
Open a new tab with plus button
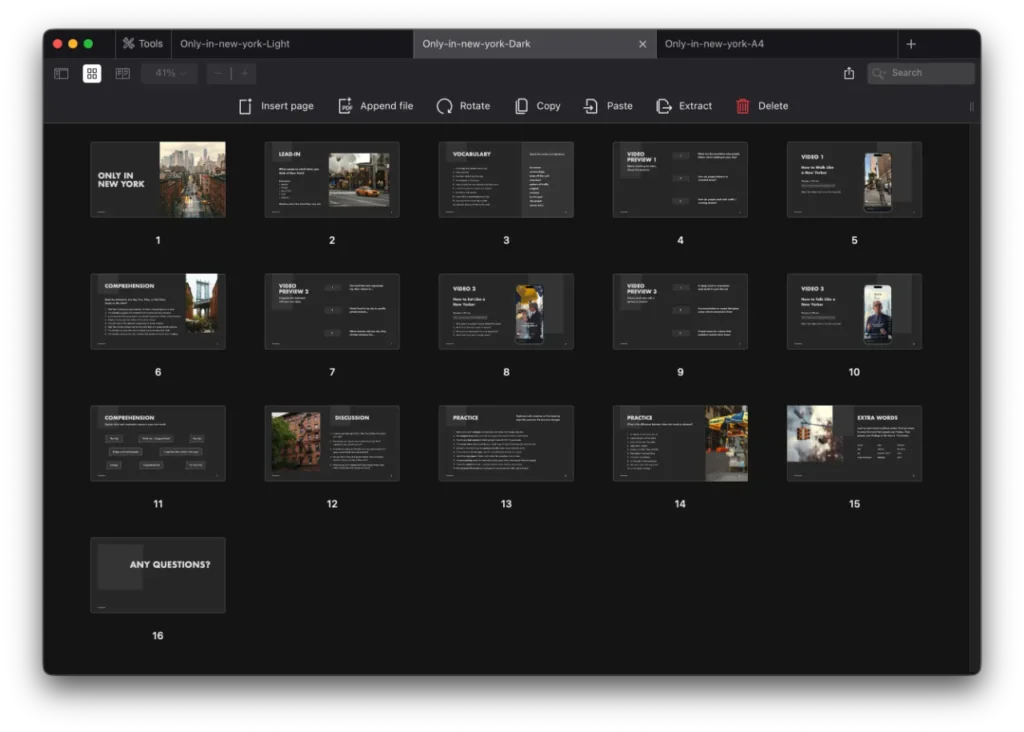(x=910, y=44)
